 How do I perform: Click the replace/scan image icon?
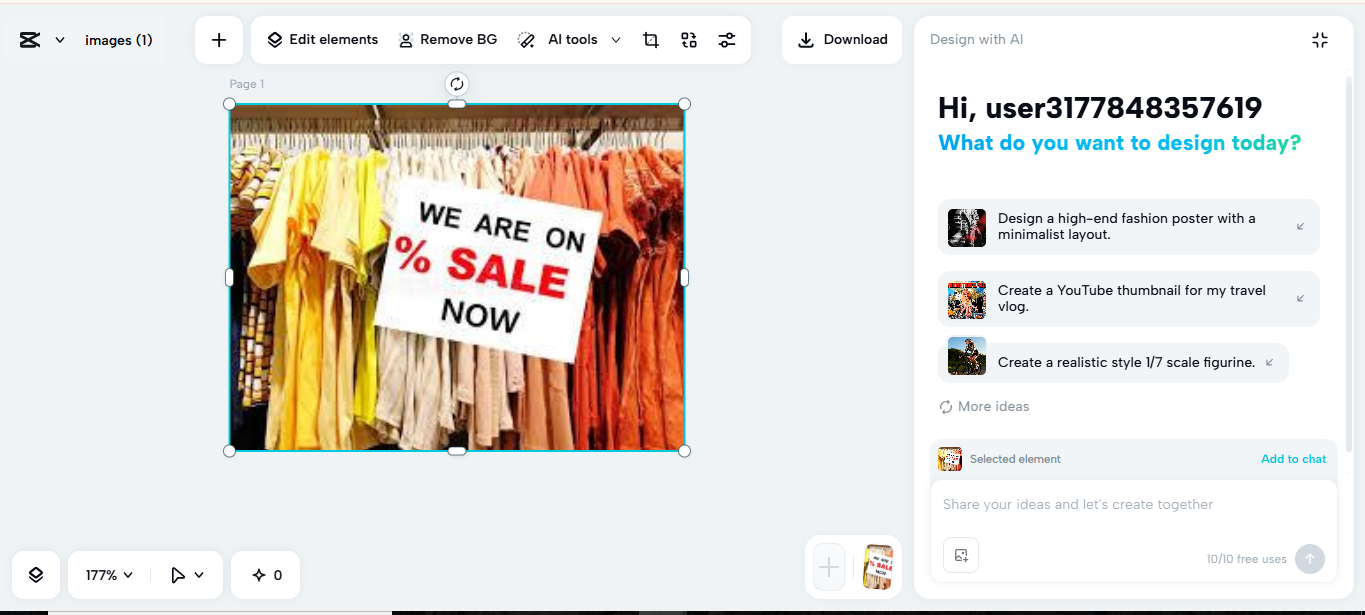pyautogui.click(x=689, y=40)
